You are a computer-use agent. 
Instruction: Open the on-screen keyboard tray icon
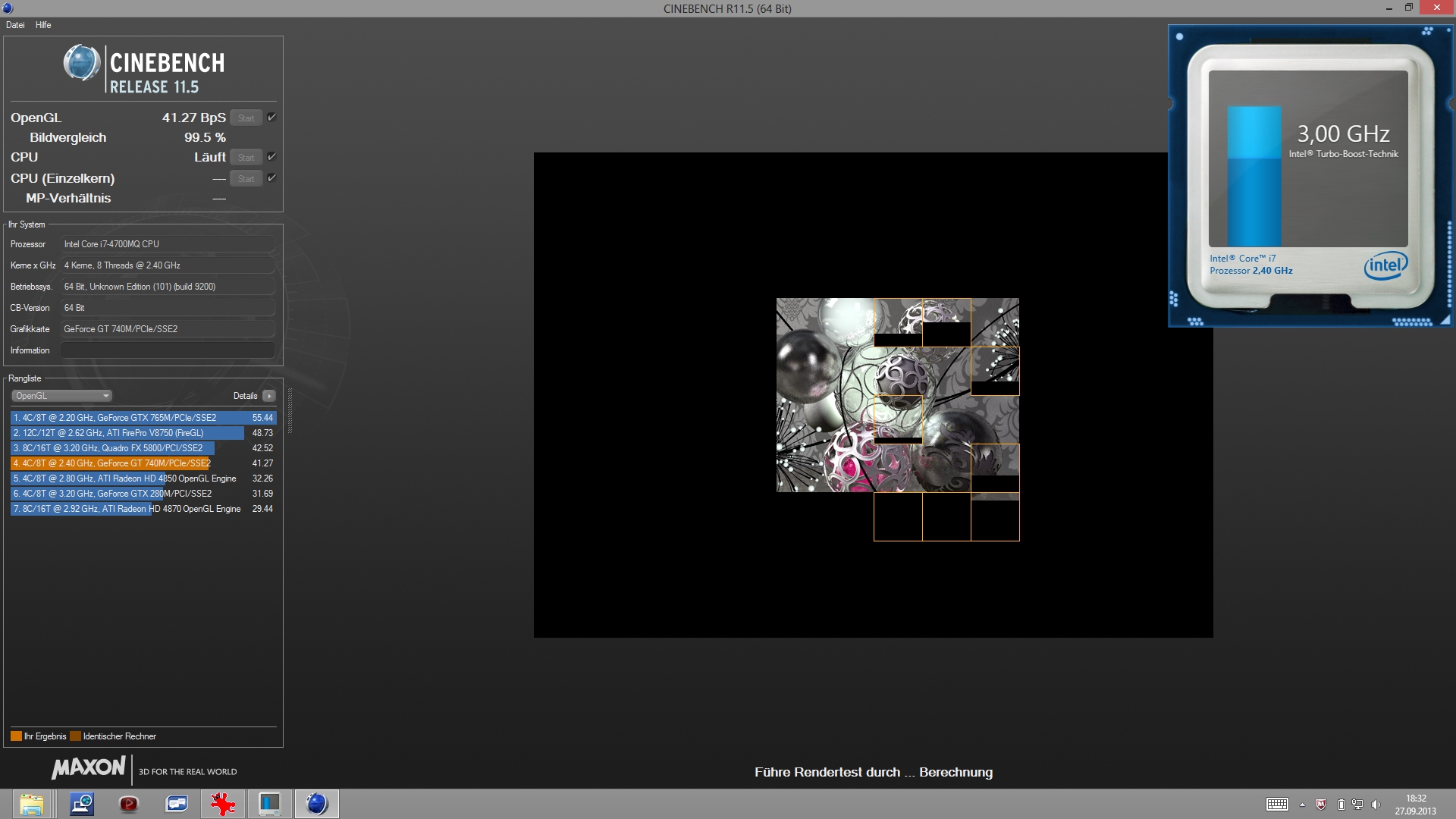[1277, 805]
